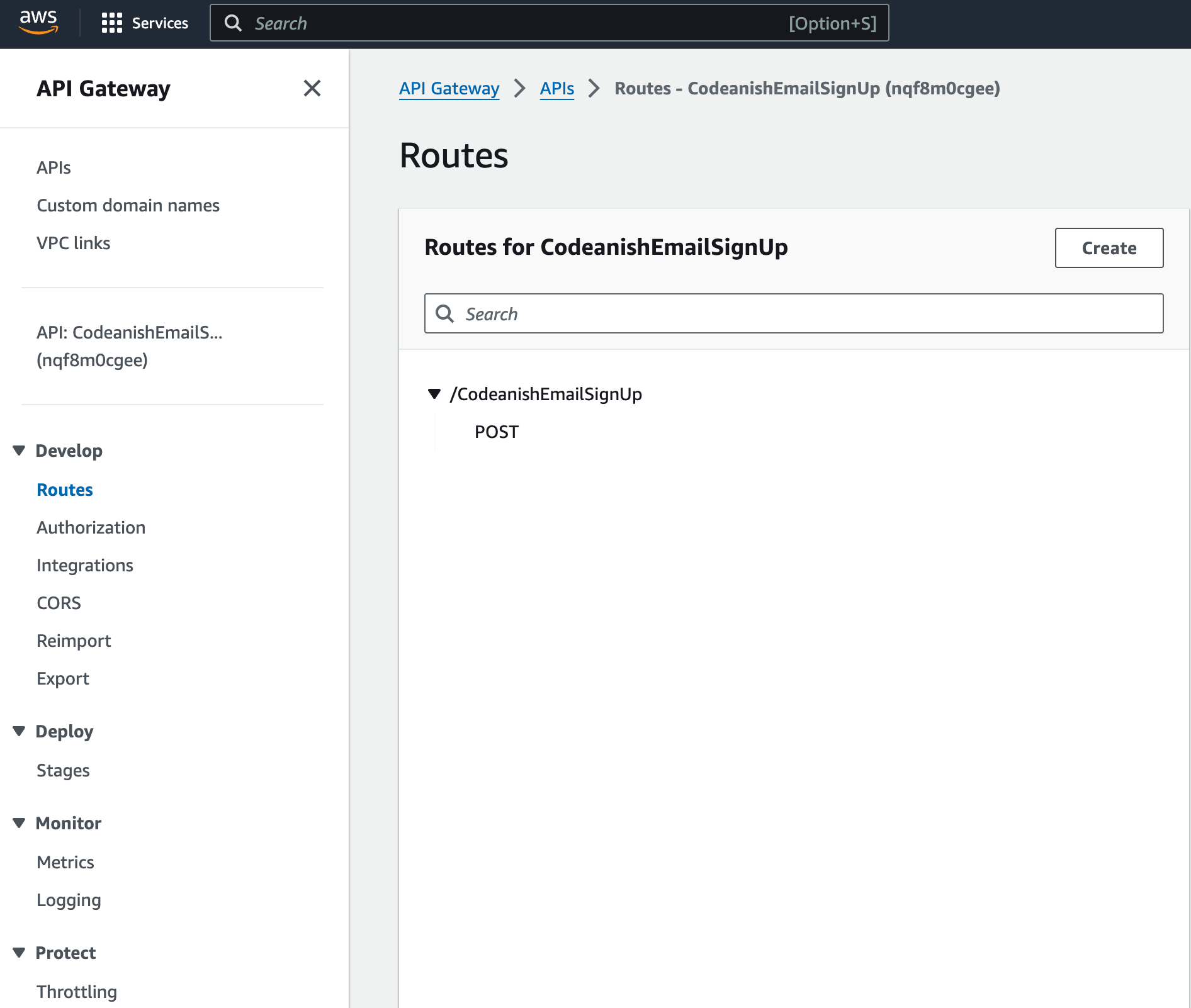Collapse the Develop section

[x=19, y=451]
